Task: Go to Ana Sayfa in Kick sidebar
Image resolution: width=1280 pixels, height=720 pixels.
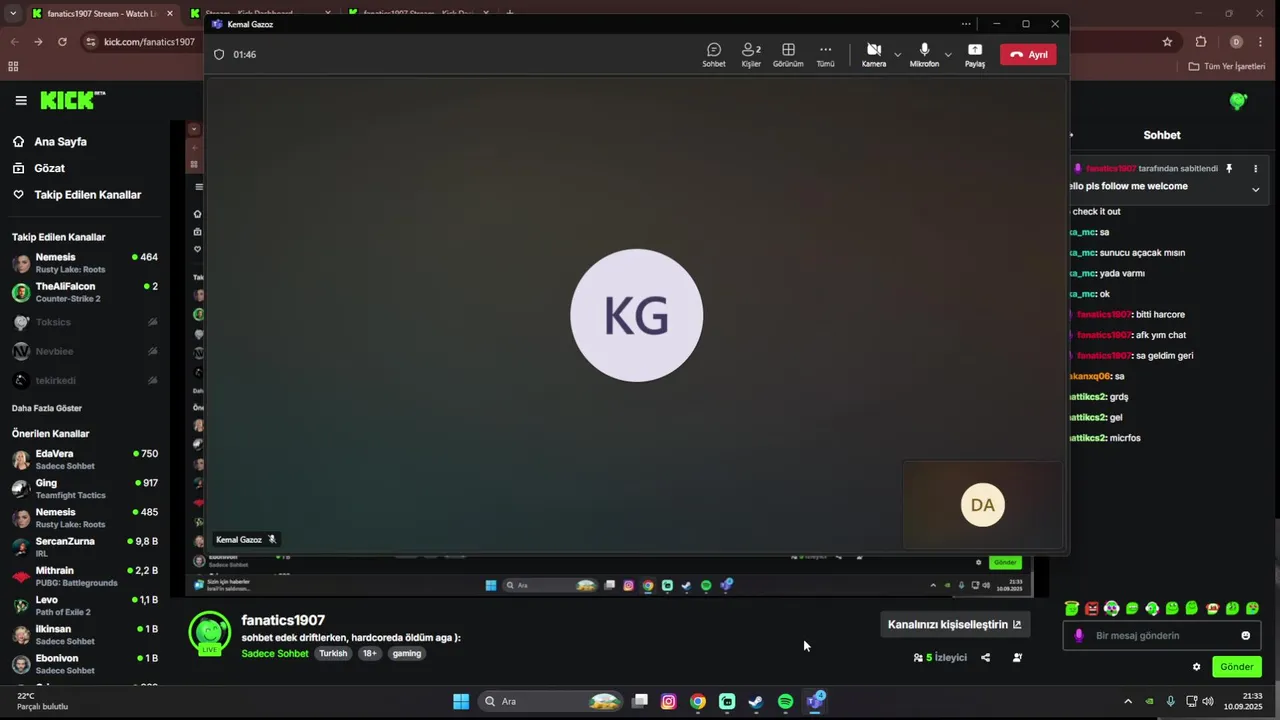Action: (60, 142)
